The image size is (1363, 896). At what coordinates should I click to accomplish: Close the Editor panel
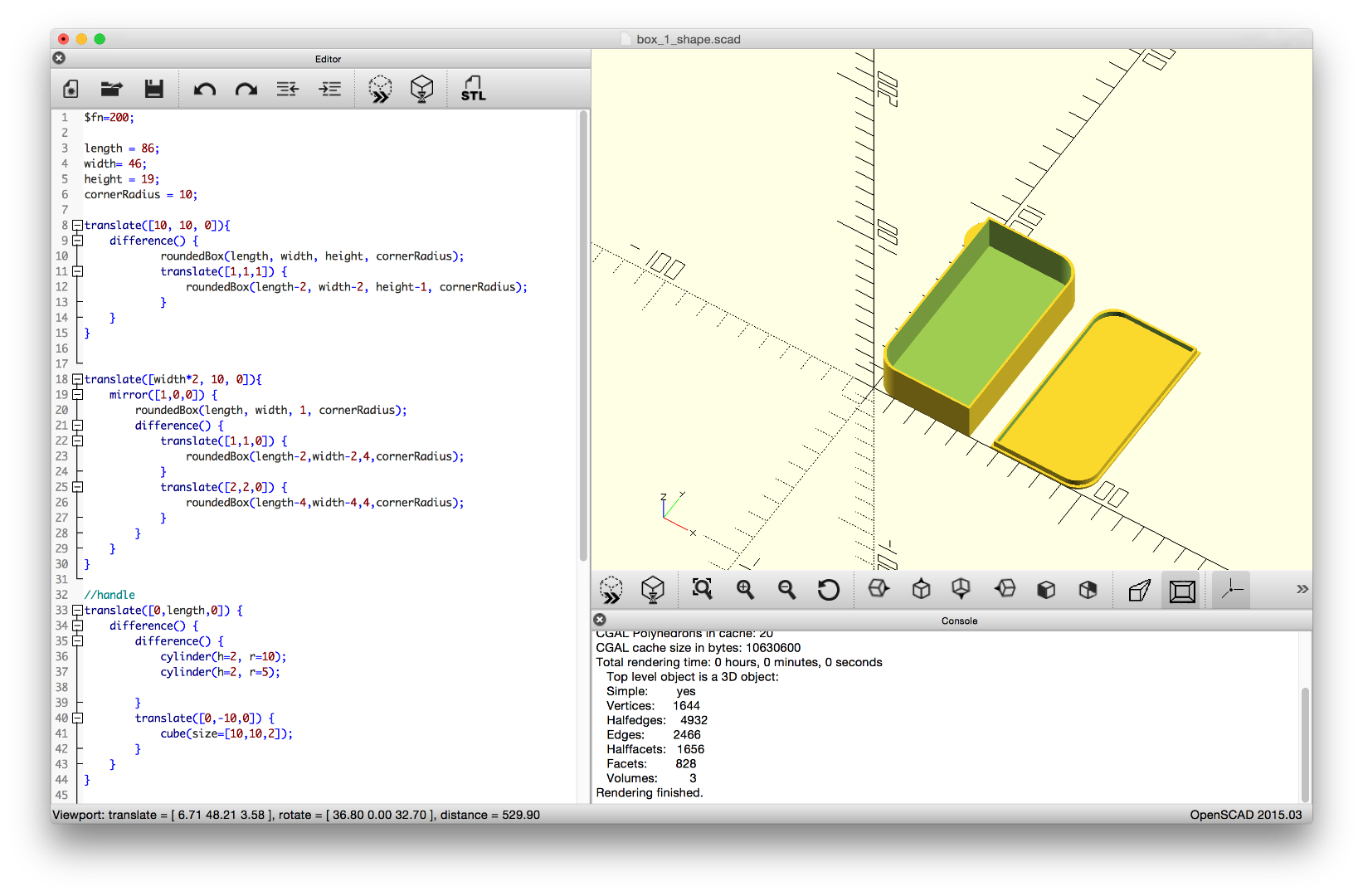click(58, 58)
